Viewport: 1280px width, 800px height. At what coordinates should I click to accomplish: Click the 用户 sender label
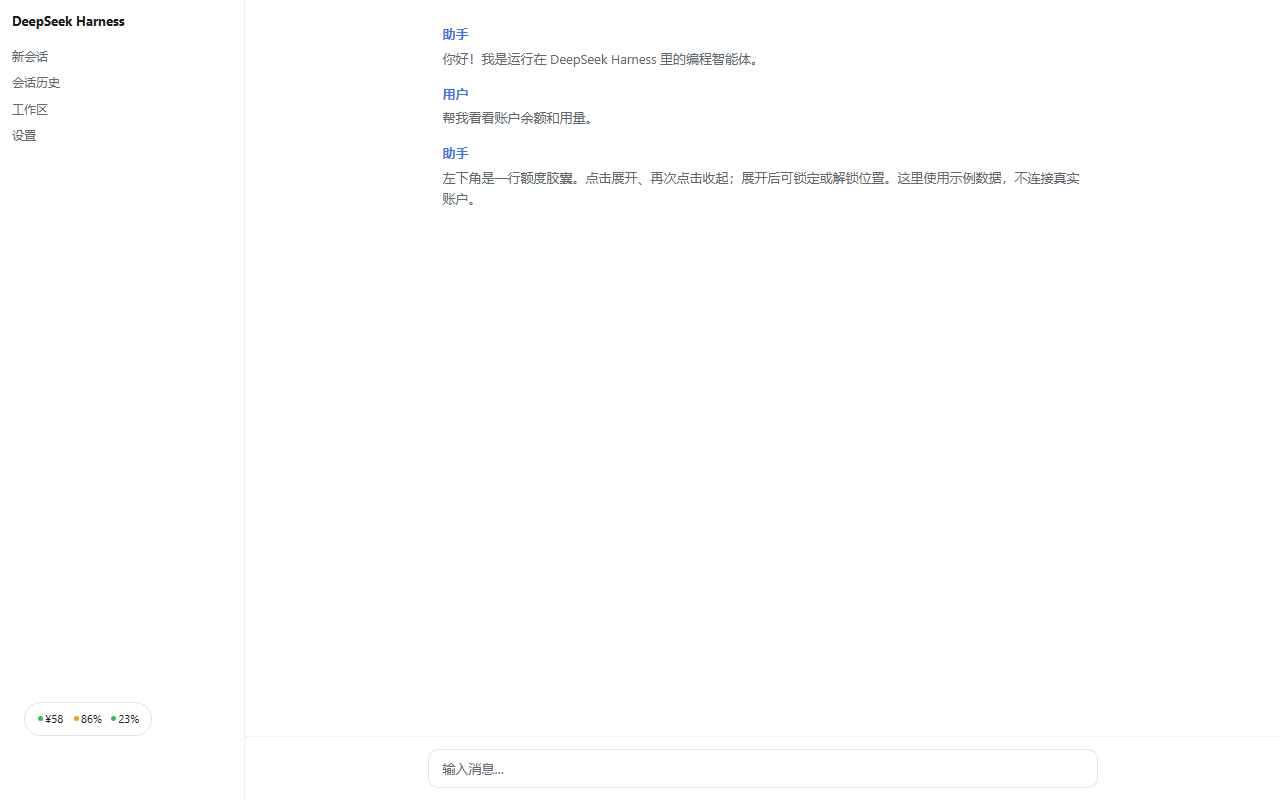pyautogui.click(x=455, y=95)
